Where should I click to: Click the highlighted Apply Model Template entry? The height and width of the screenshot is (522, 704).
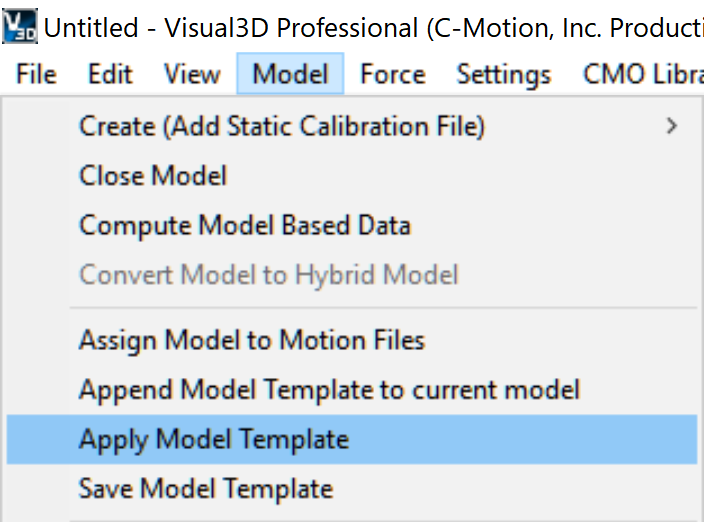(352, 439)
